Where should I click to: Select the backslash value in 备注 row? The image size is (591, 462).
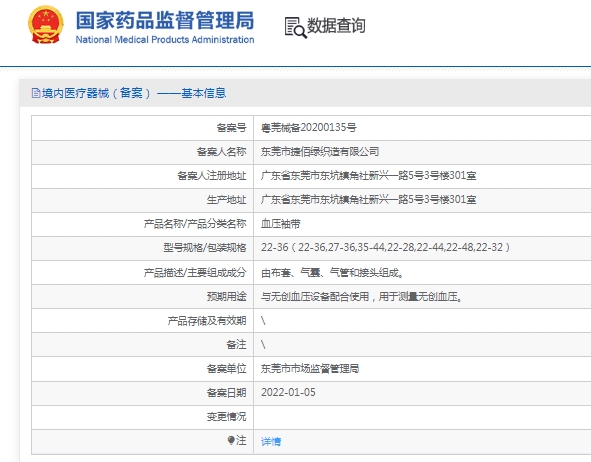[263, 344]
